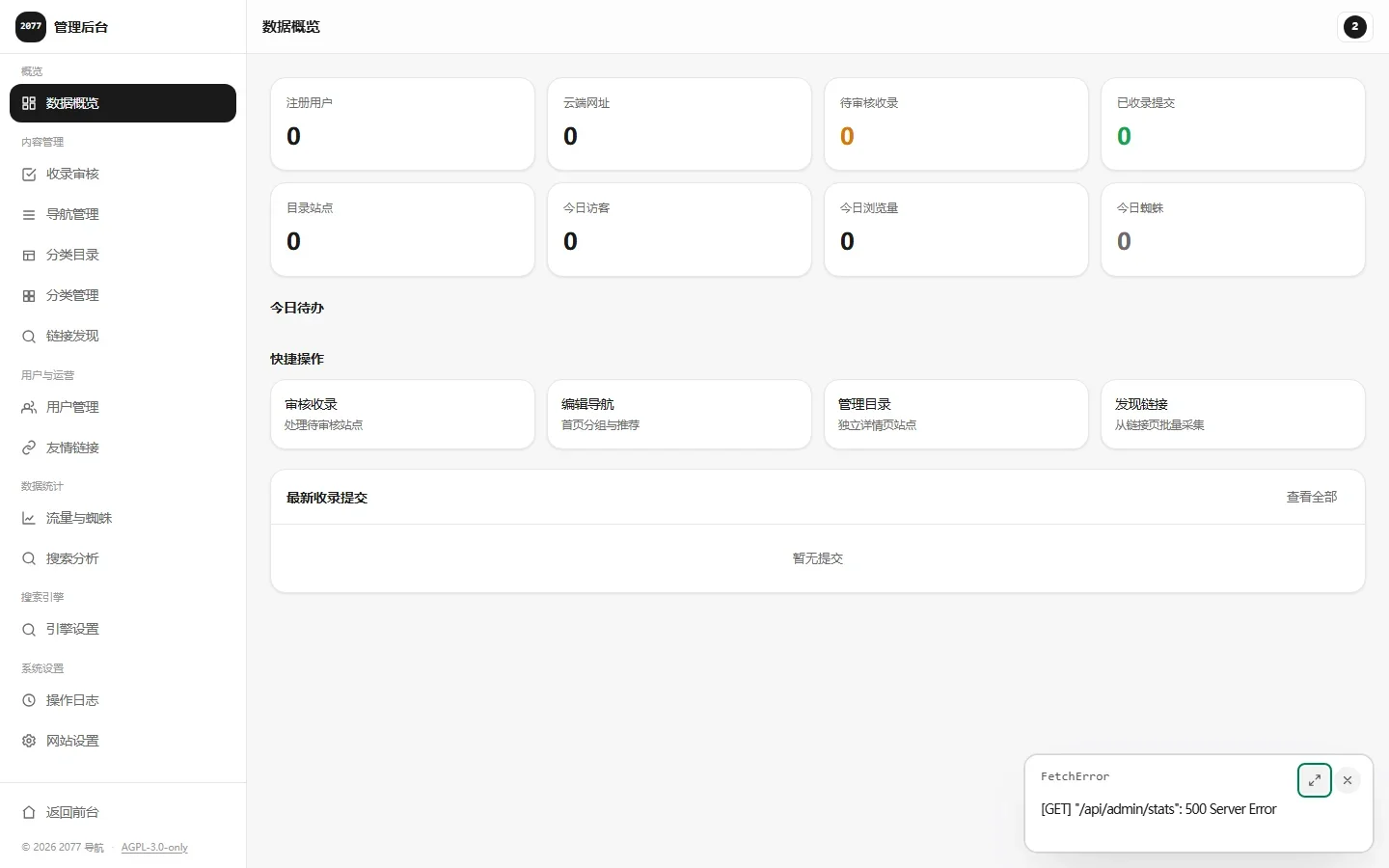The width and height of the screenshot is (1389, 868).
Task: Click the notification badge showing 2
Action: [x=1355, y=27]
